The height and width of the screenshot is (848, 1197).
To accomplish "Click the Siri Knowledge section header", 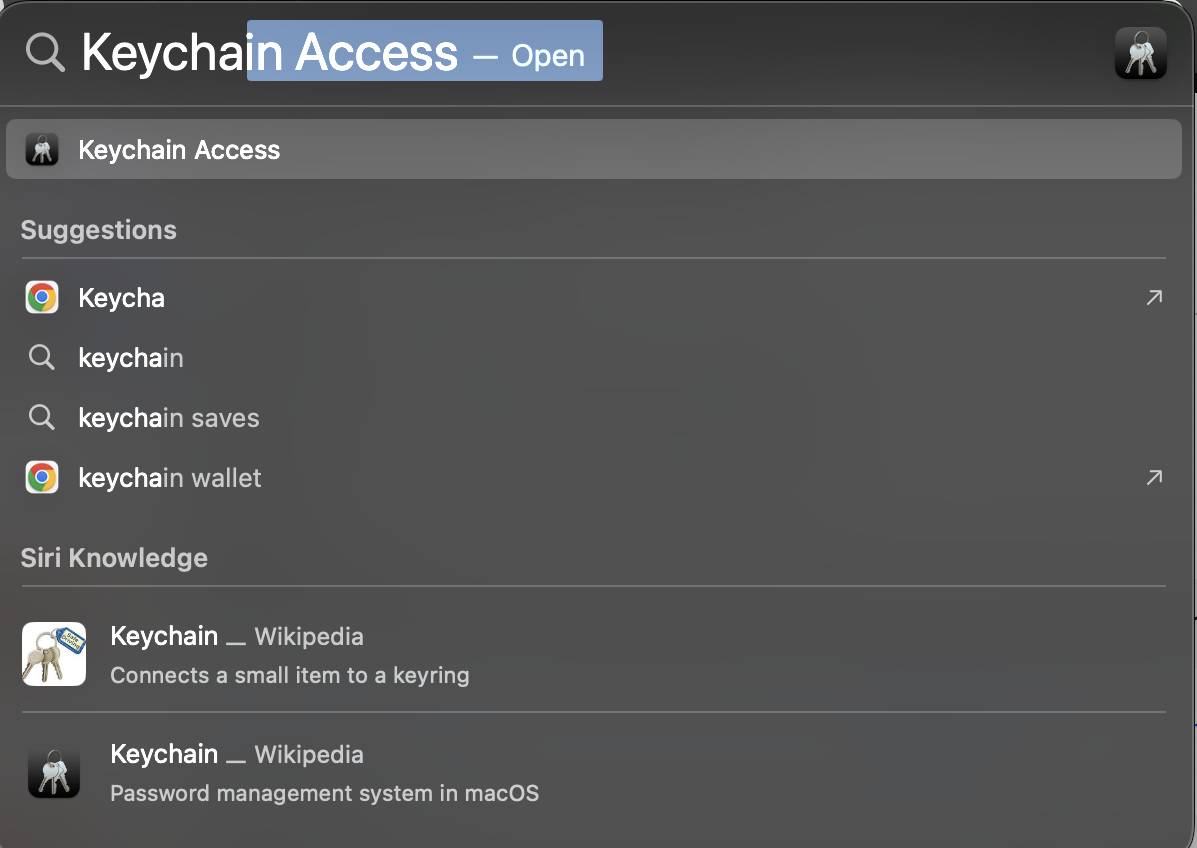I will tap(114, 558).
